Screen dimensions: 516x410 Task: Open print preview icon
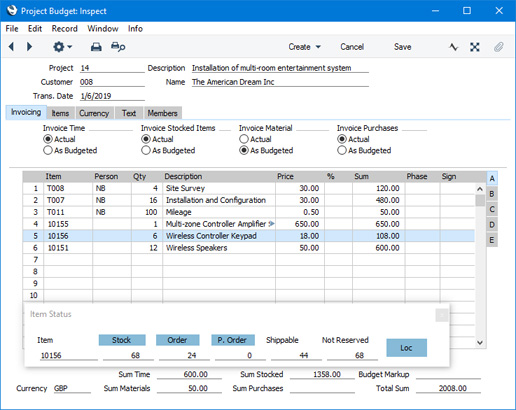pyautogui.click(x=118, y=47)
